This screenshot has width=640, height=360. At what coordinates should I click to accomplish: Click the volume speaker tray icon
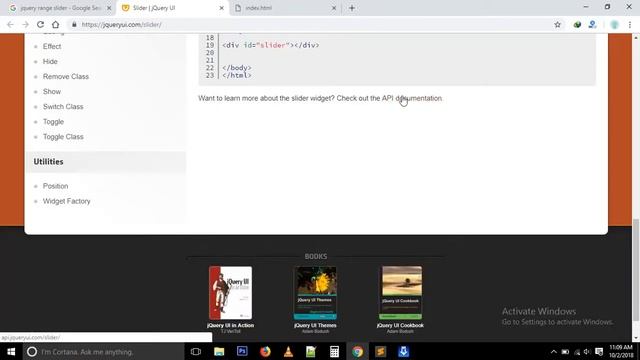(587, 351)
